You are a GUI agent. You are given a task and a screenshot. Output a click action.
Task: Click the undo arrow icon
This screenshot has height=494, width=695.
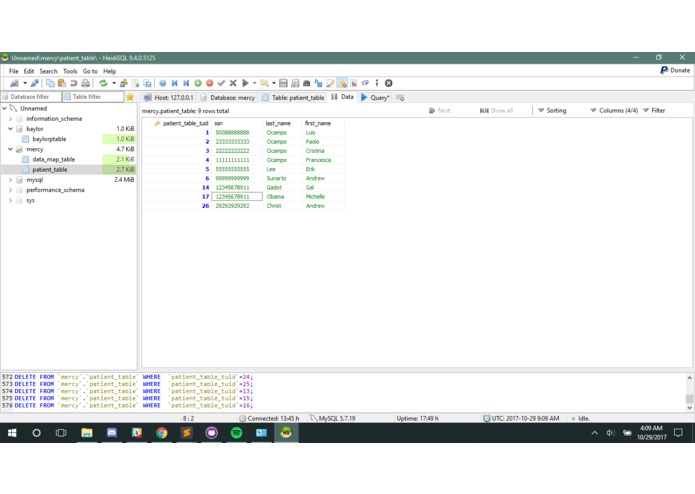tap(74, 83)
